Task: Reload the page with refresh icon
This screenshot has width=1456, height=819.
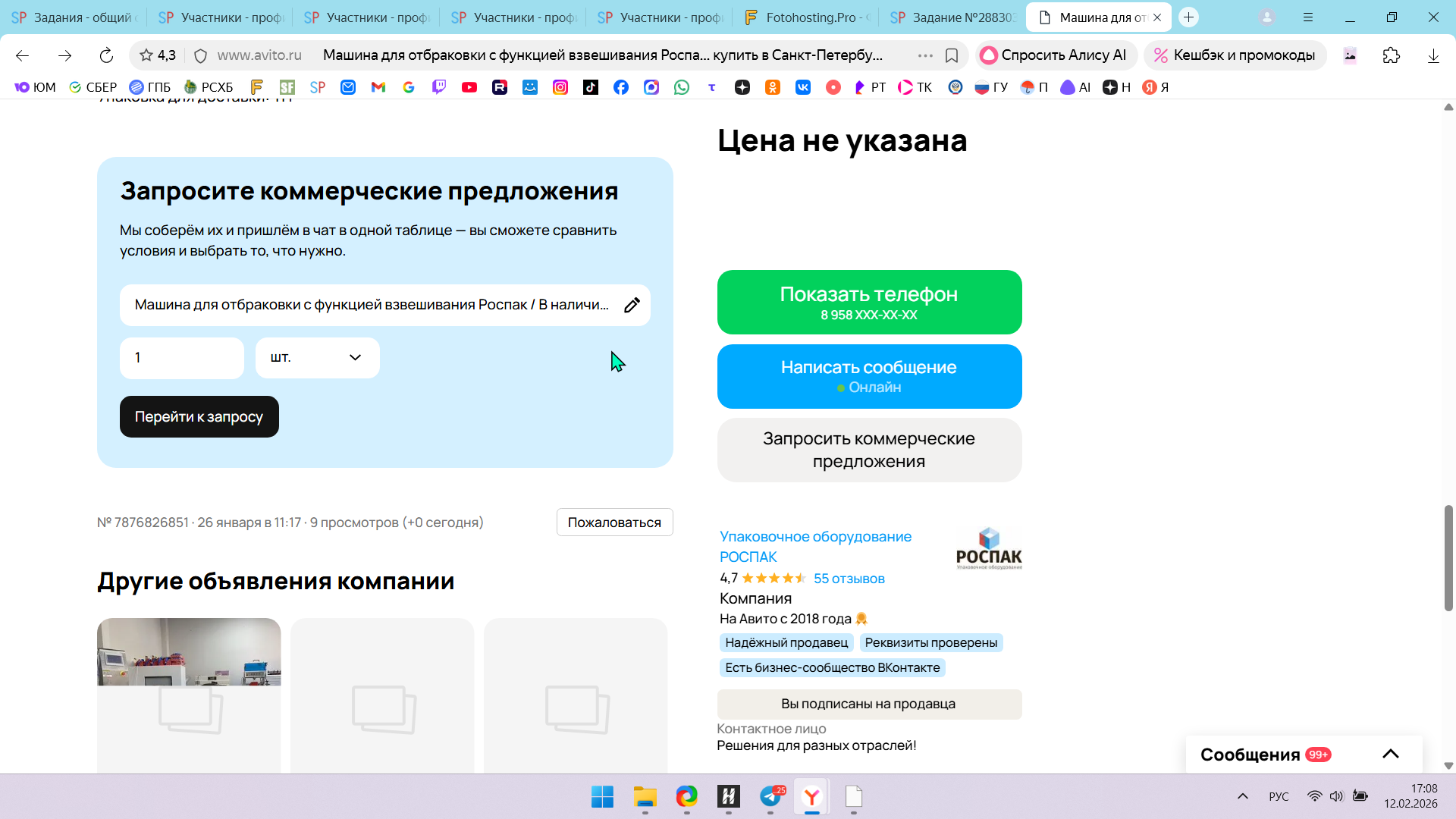Action: (106, 55)
